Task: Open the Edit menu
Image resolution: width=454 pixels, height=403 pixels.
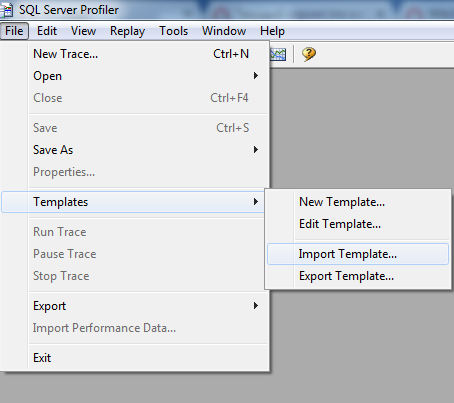Action: click(x=47, y=31)
